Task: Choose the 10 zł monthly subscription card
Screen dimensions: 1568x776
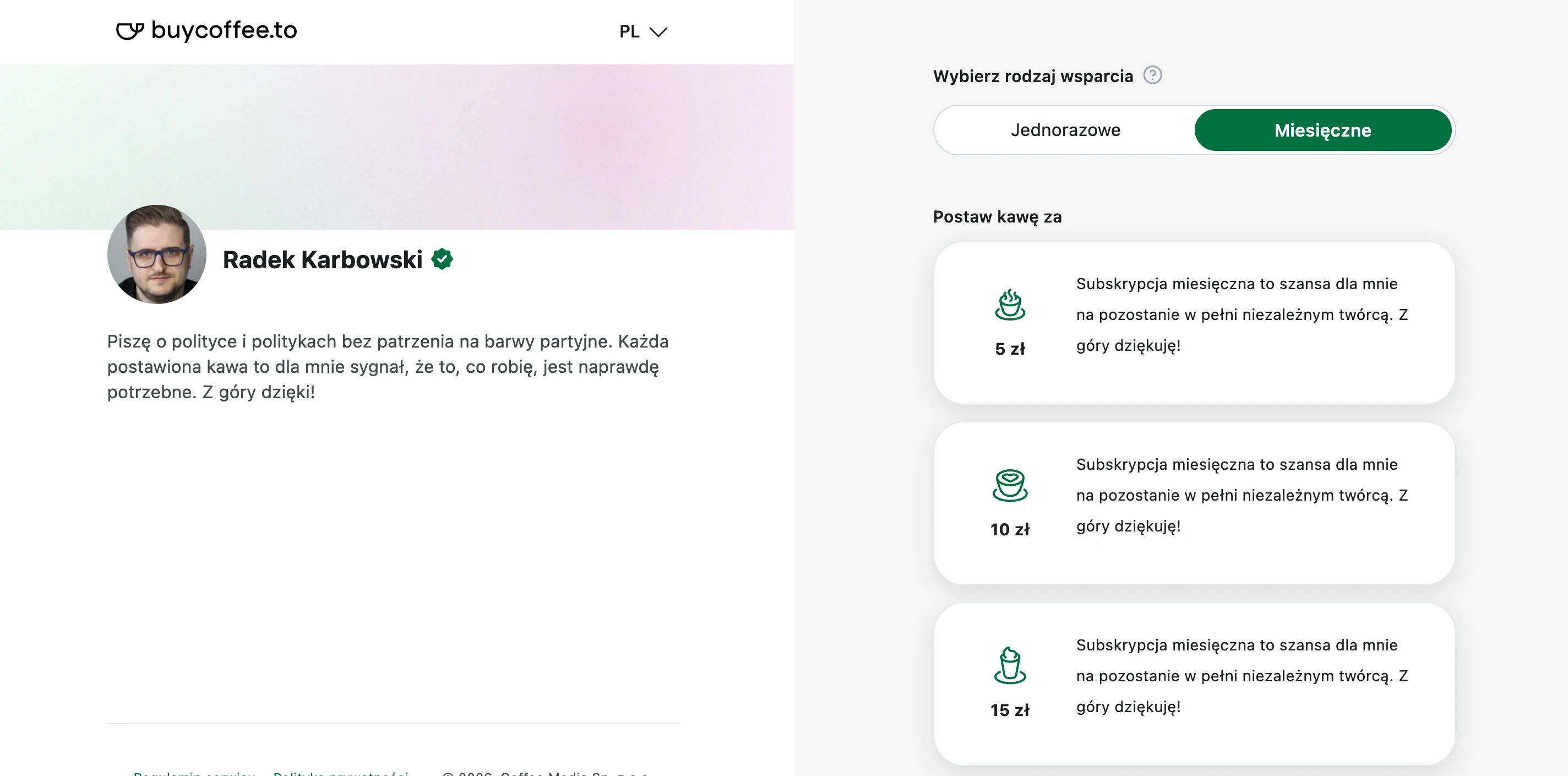Action: (x=1194, y=503)
